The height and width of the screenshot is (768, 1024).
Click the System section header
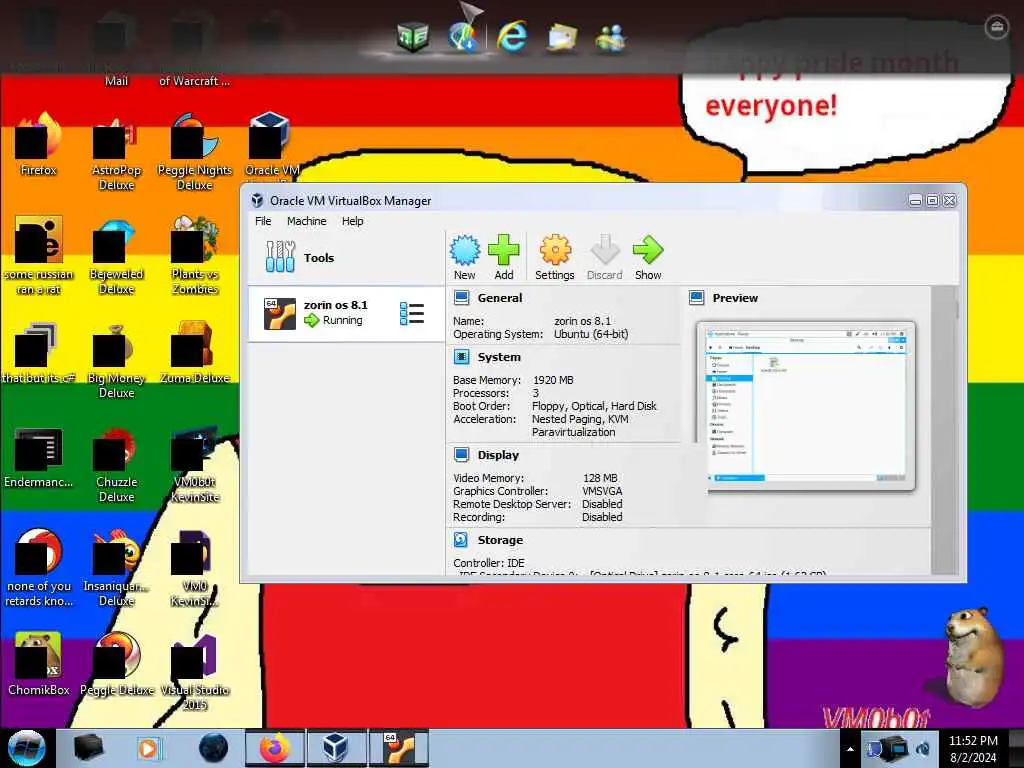click(499, 357)
